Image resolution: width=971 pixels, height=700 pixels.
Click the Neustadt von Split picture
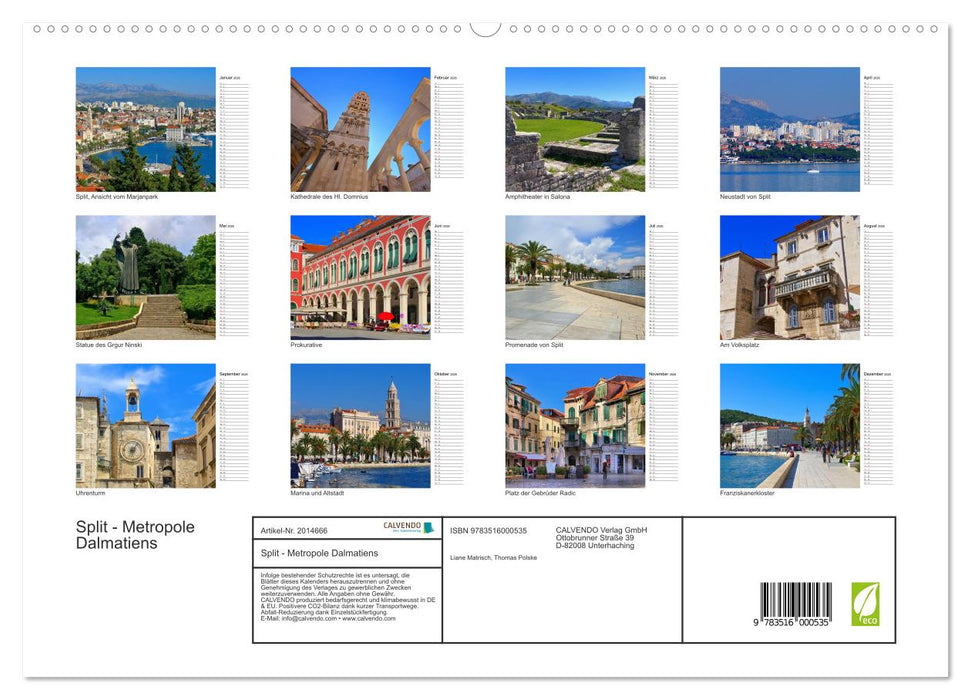tap(789, 129)
